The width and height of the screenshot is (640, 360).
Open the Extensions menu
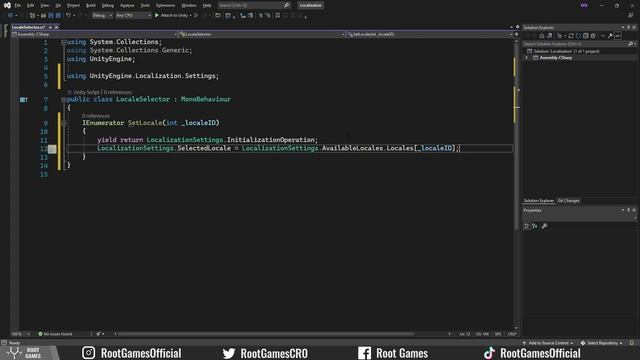(x=165, y=5)
